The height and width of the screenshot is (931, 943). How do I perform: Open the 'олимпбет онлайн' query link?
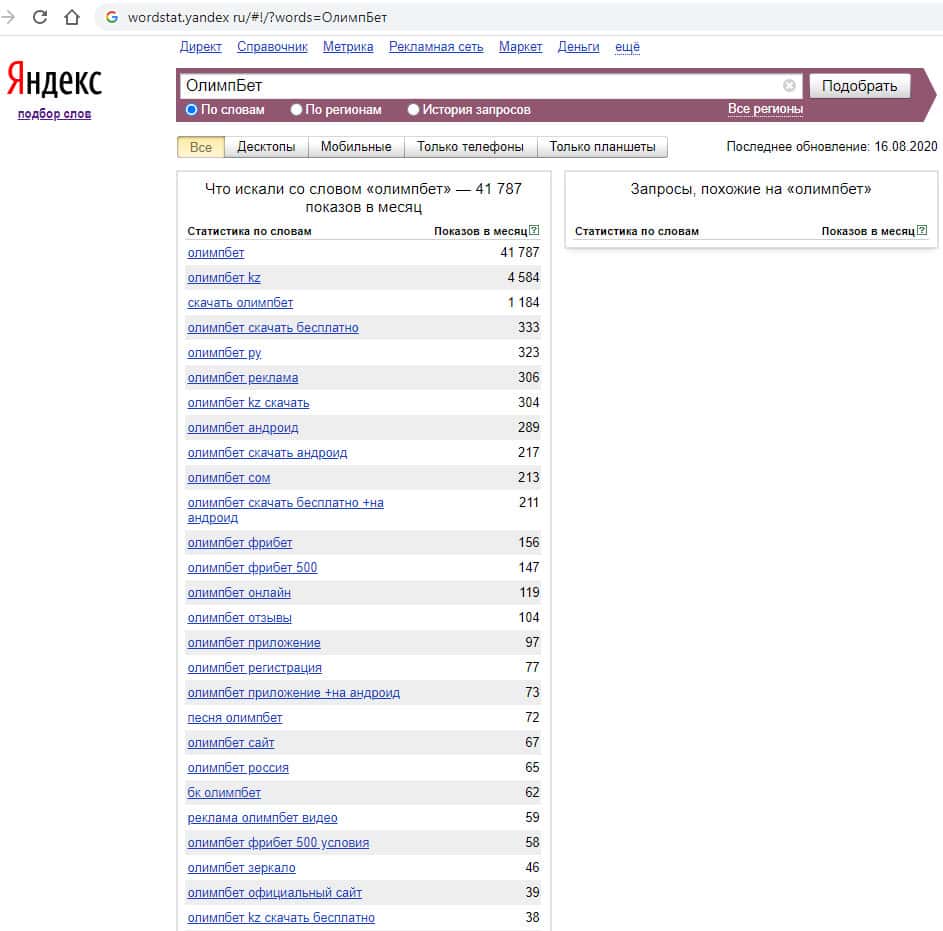tap(239, 593)
